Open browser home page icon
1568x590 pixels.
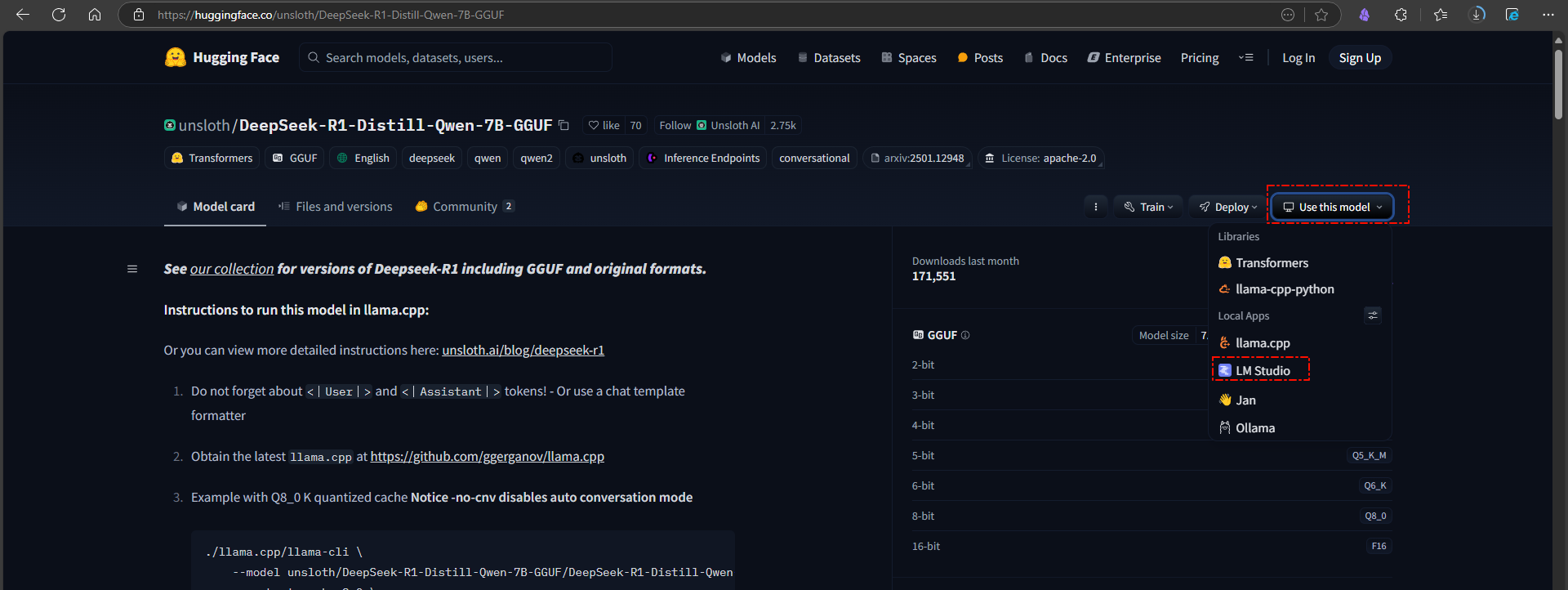pyautogui.click(x=95, y=15)
